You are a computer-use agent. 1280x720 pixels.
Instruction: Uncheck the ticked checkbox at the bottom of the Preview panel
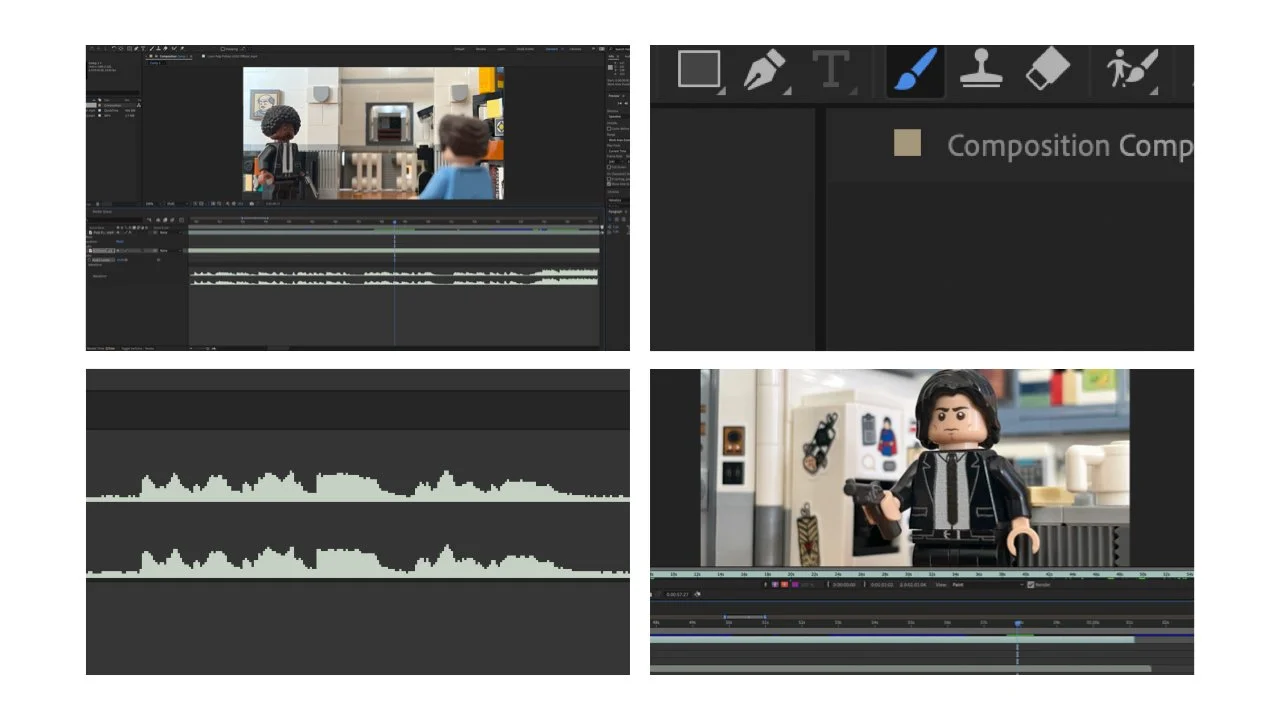[609, 184]
